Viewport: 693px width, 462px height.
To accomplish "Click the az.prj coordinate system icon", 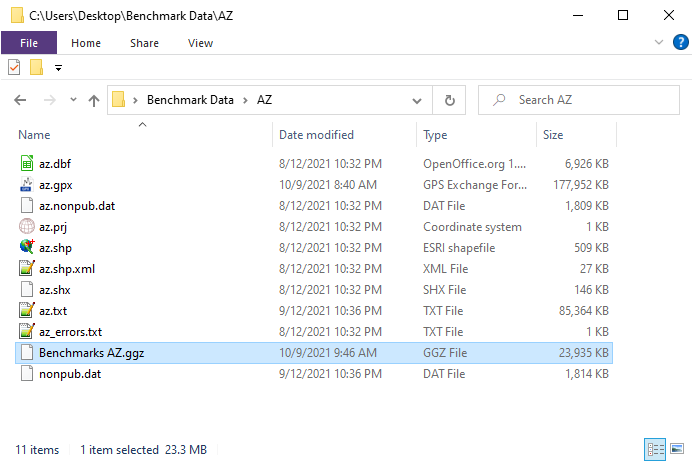I will [x=27, y=226].
